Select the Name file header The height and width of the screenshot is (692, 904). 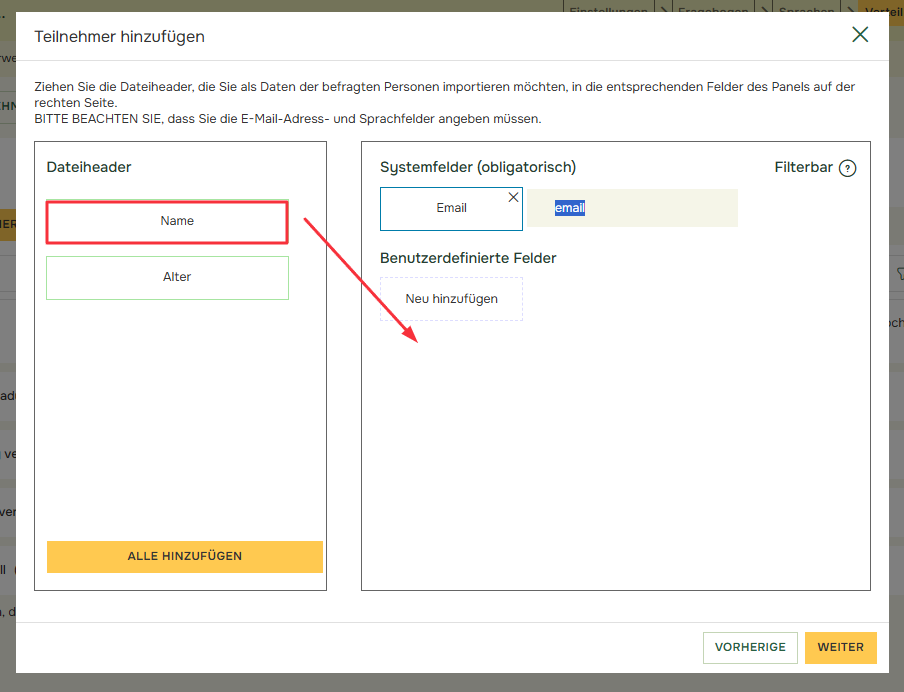(167, 222)
